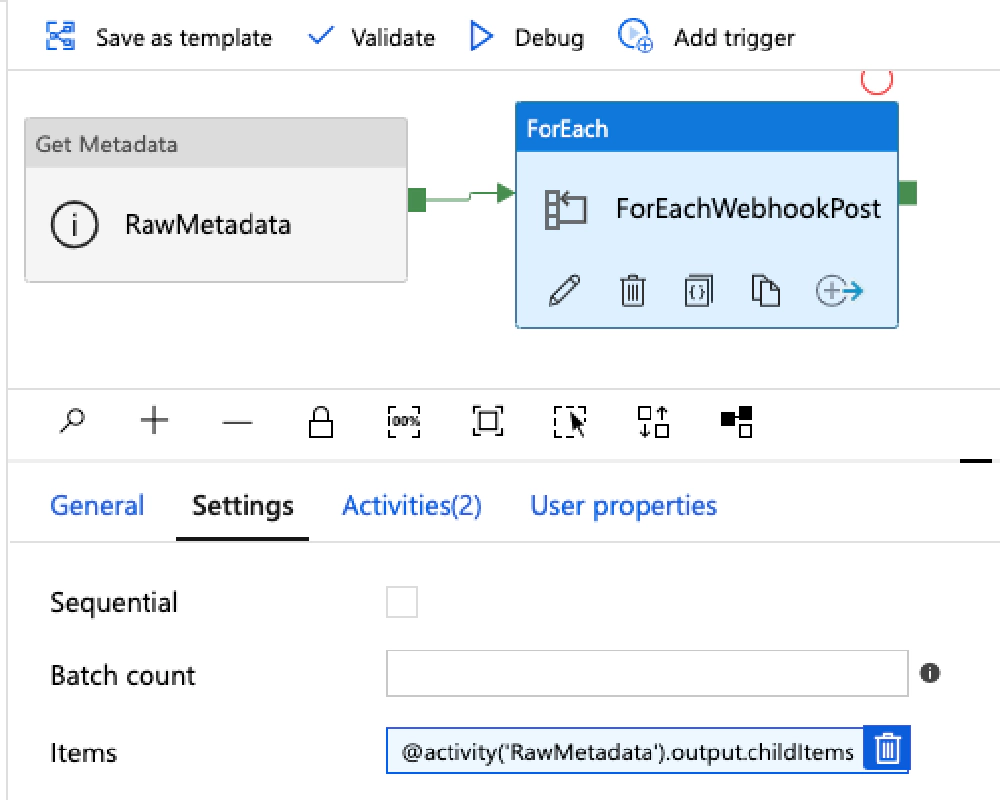Fit the pipeline to the canvas view
This screenshot has width=1000, height=800.
click(x=486, y=422)
